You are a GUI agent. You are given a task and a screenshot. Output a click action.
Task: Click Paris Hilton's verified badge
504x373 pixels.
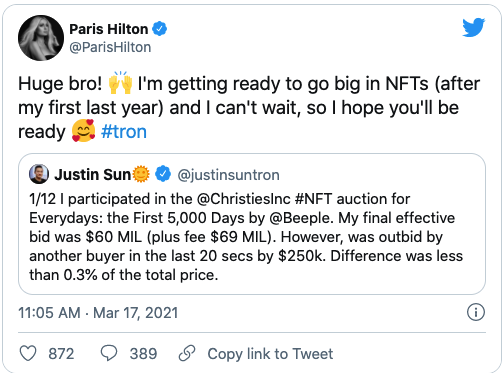pyautogui.click(x=160, y=29)
